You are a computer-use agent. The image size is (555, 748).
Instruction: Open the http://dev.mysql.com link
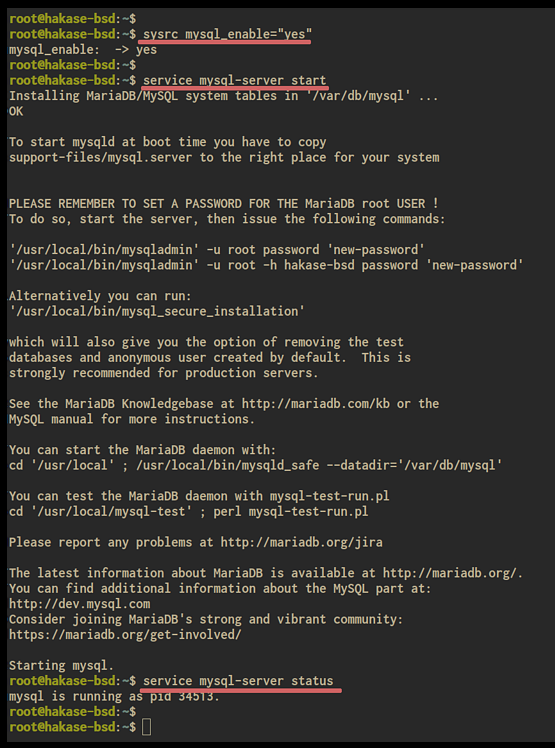coord(80,603)
